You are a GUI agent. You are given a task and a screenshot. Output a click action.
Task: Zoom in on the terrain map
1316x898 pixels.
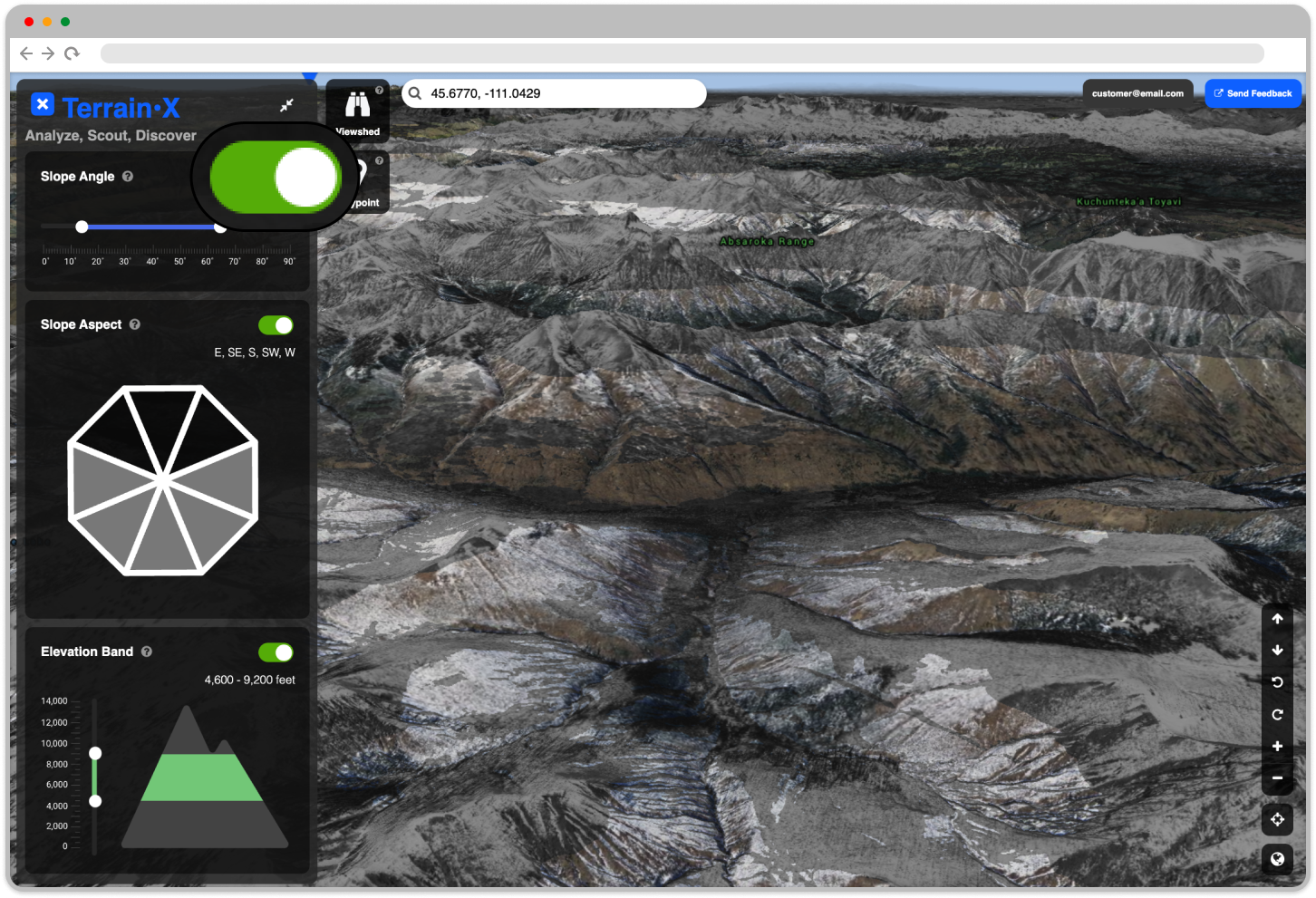pyautogui.click(x=1277, y=746)
